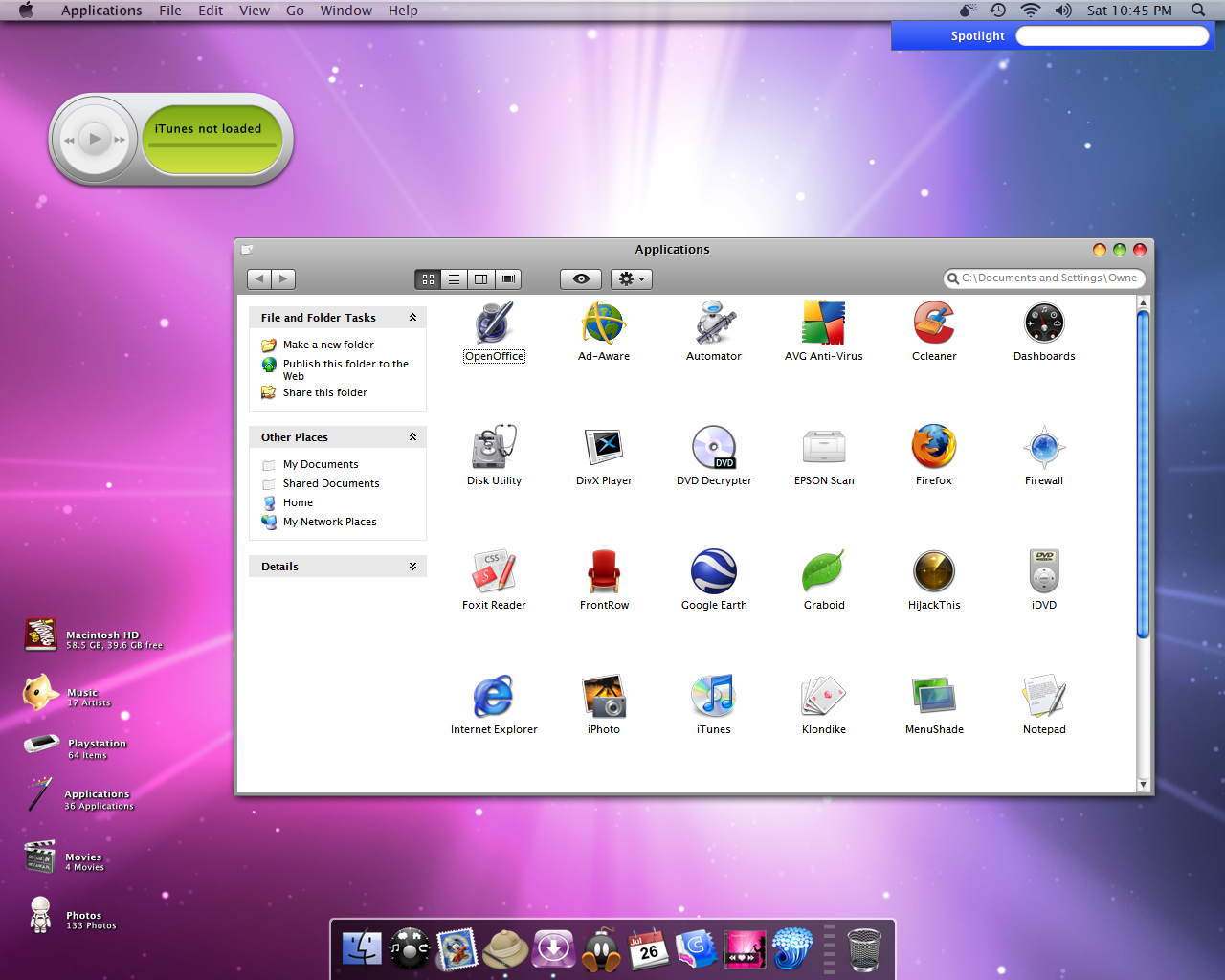Image resolution: width=1225 pixels, height=980 pixels.
Task: Launch Ad-Aware from the Applications window
Action: (x=604, y=323)
